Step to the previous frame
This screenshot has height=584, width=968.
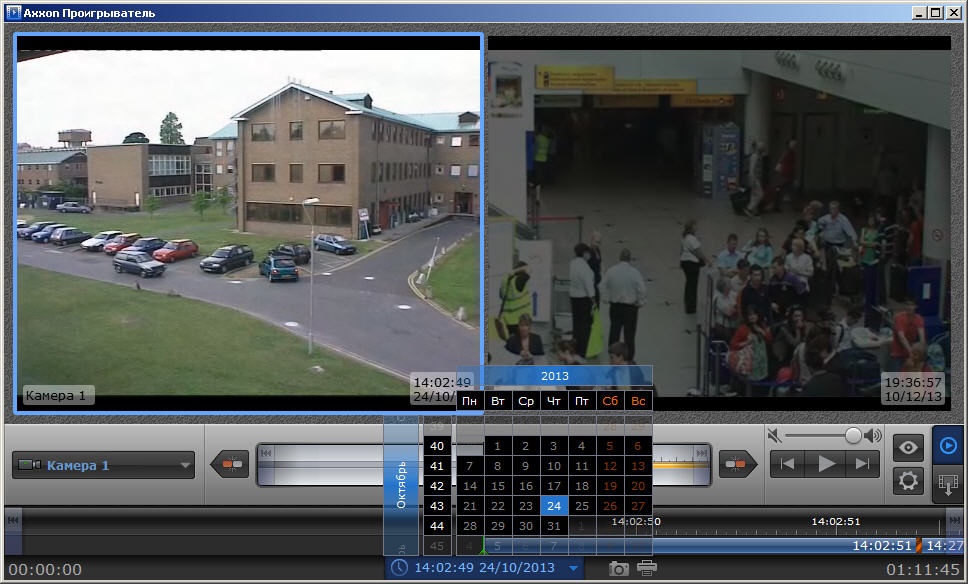789,464
